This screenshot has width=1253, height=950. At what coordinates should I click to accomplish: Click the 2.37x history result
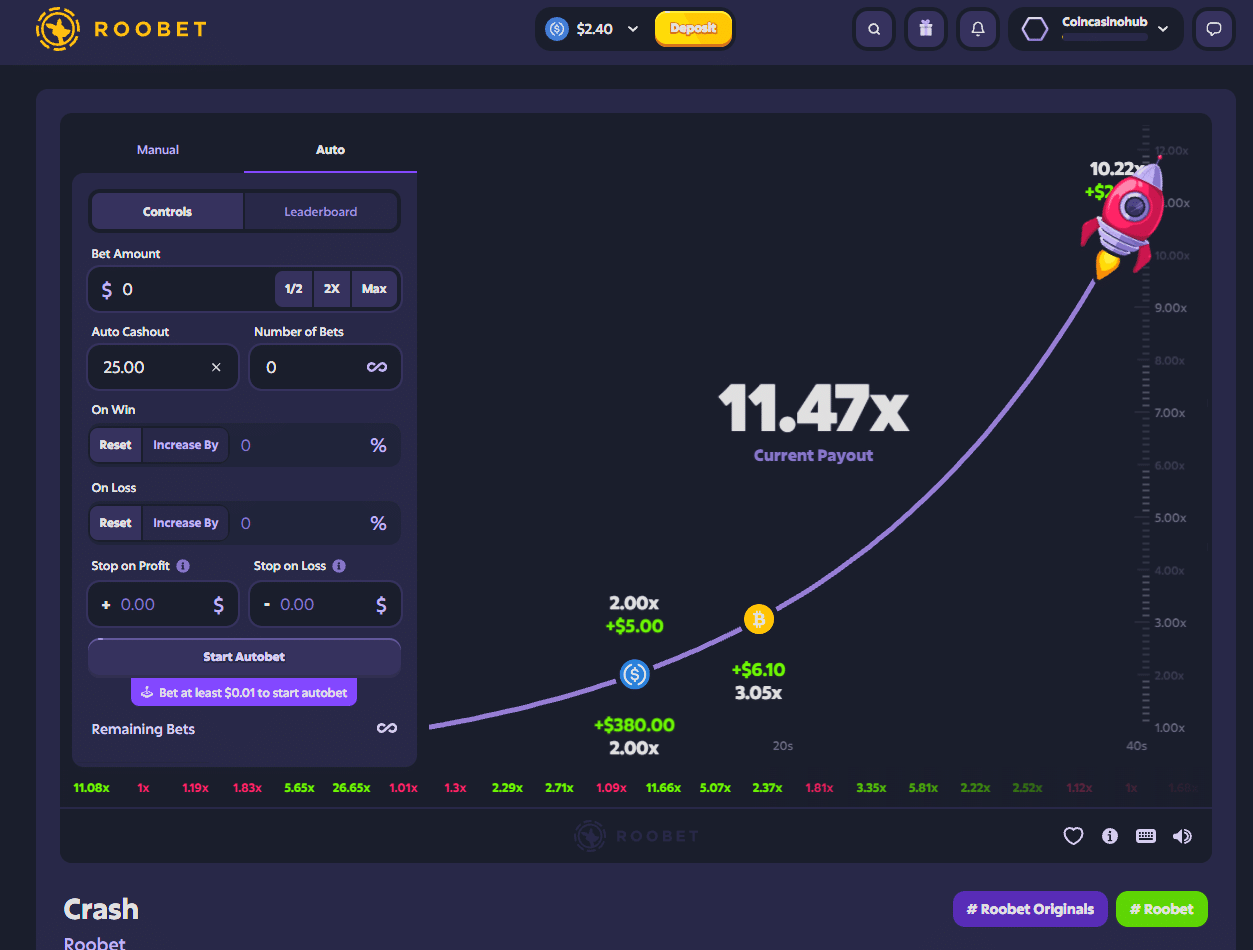[767, 788]
